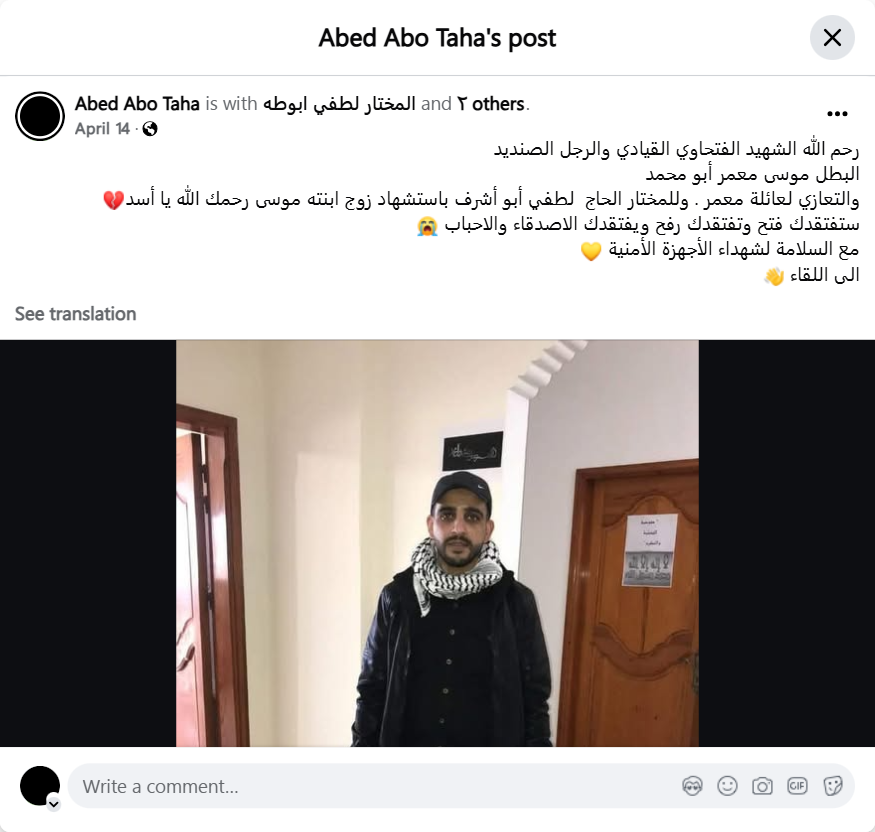Open the post photo of man in keffiyeh
The image size is (875, 832).
coord(438,543)
